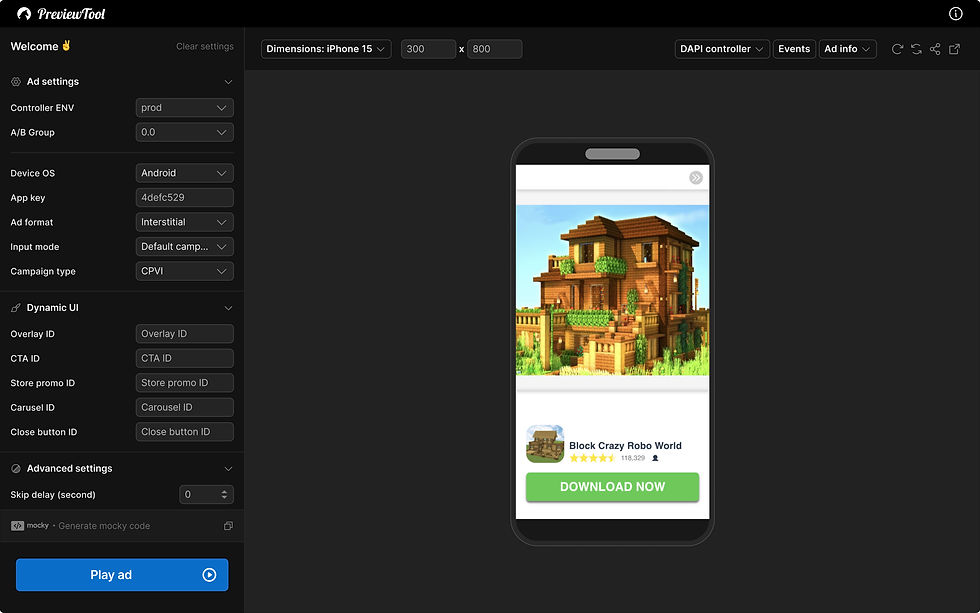Image resolution: width=980 pixels, height=613 pixels.
Task: Click the width field showing 300
Action: [428, 49]
